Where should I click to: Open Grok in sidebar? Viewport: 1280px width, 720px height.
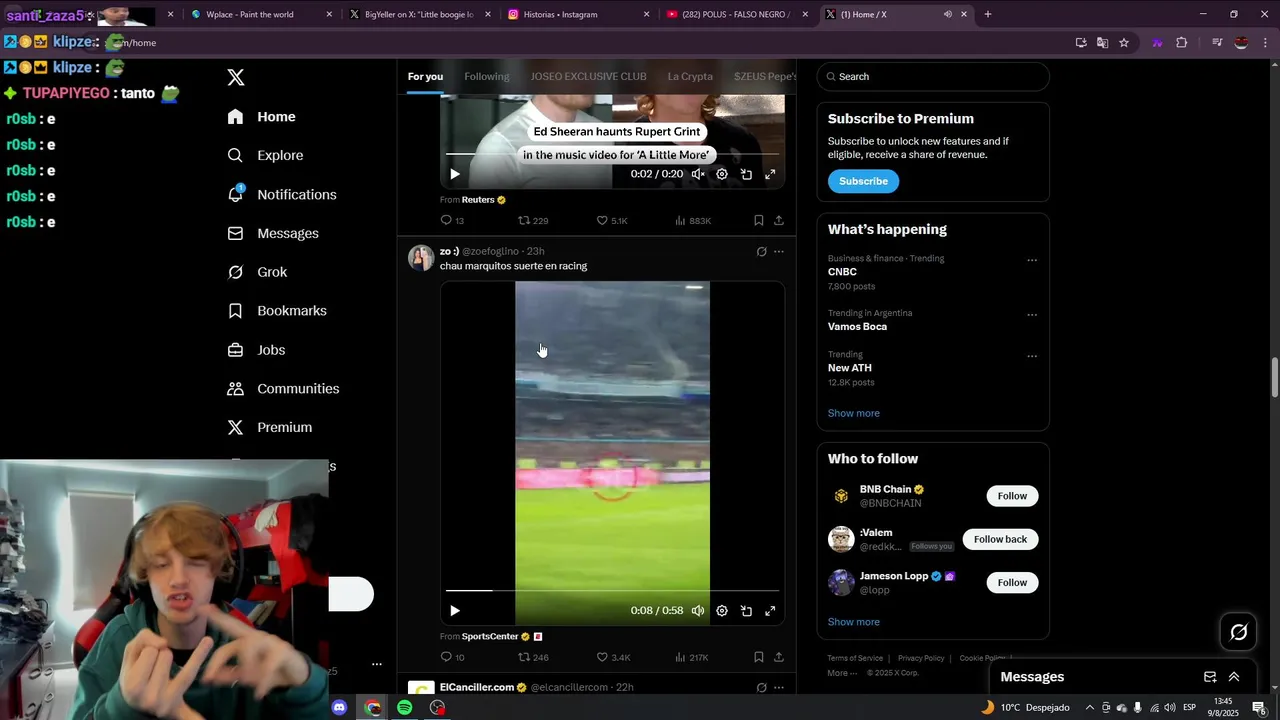point(257,272)
